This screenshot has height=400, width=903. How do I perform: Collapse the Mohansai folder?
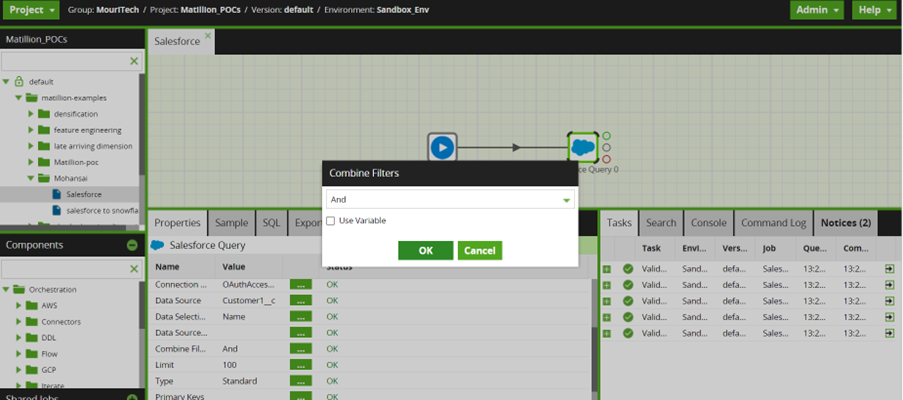[x=31, y=177]
